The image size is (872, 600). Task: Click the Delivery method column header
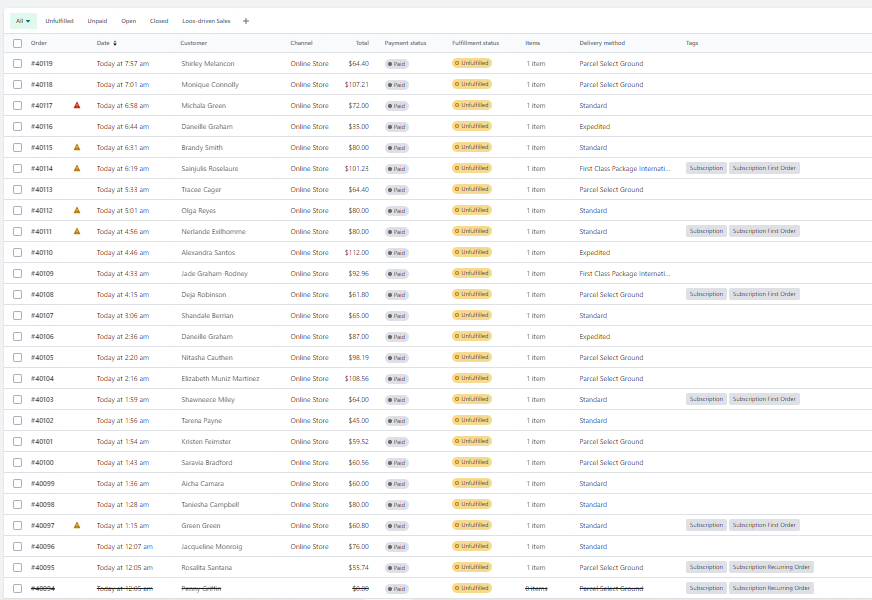(x=602, y=43)
